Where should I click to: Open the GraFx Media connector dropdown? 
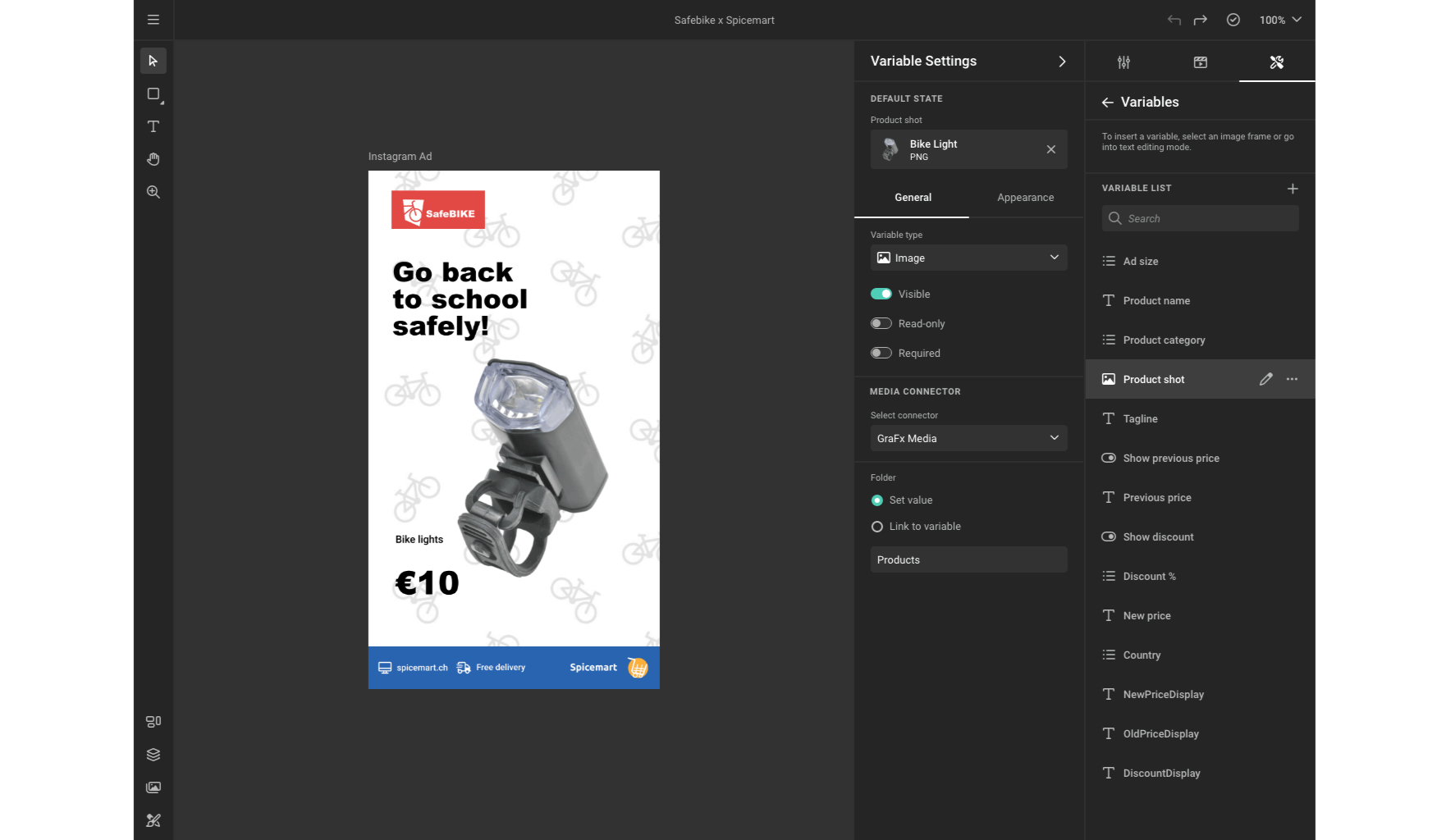pos(969,438)
